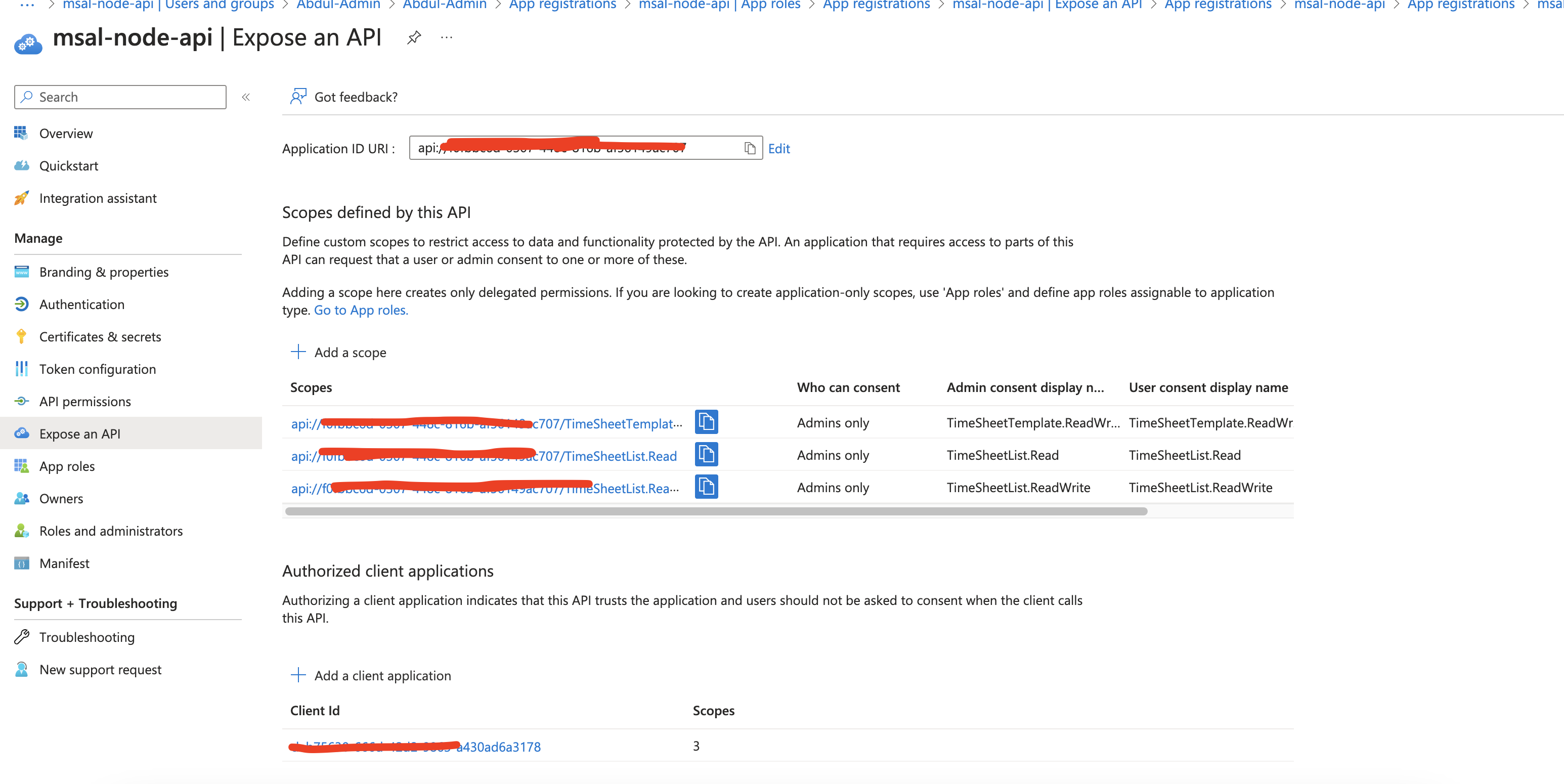Open the breadcrumb ellipsis at top left
The width and height of the screenshot is (1564, 784).
(27, 5)
